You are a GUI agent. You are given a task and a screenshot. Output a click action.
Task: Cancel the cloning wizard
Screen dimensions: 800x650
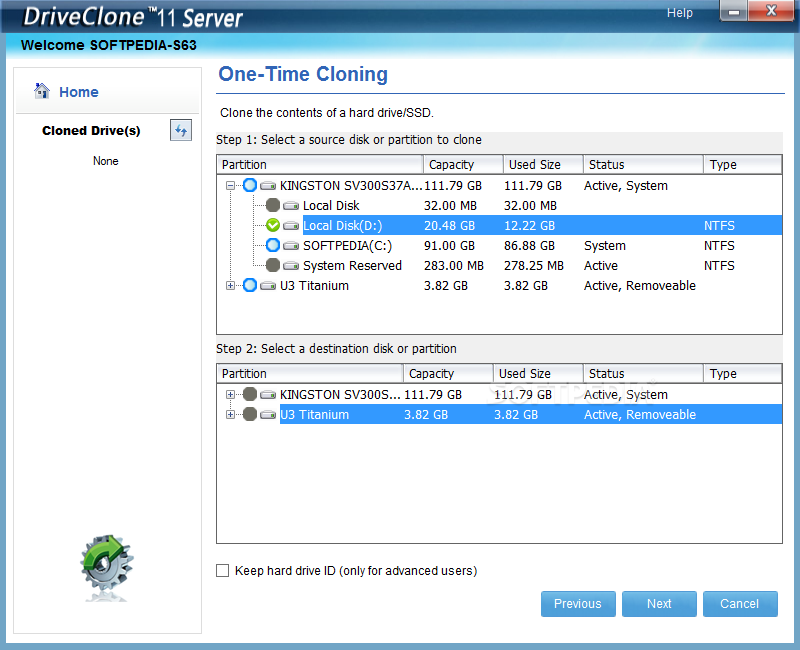point(740,604)
